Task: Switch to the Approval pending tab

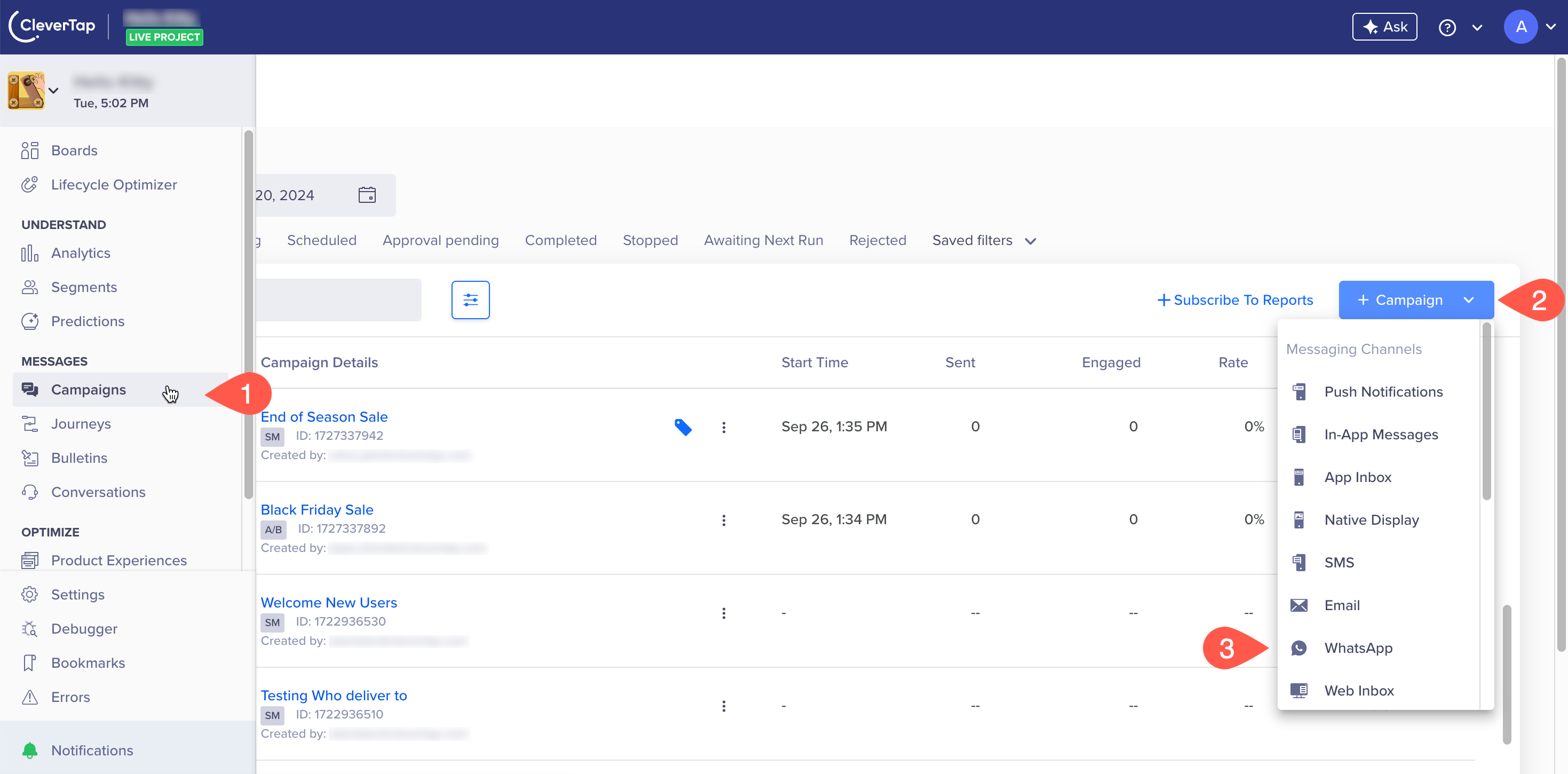Action: pyautogui.click(x=440, y=241)
